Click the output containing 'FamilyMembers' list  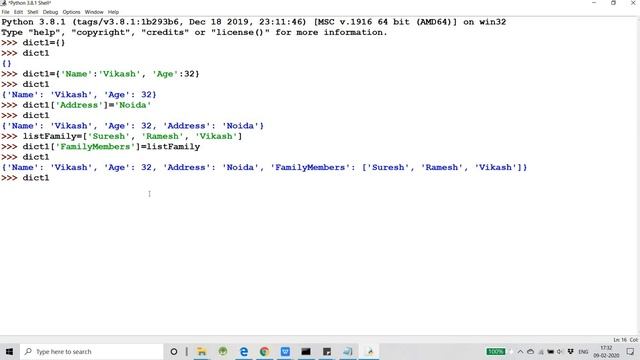tap(264, 167)
